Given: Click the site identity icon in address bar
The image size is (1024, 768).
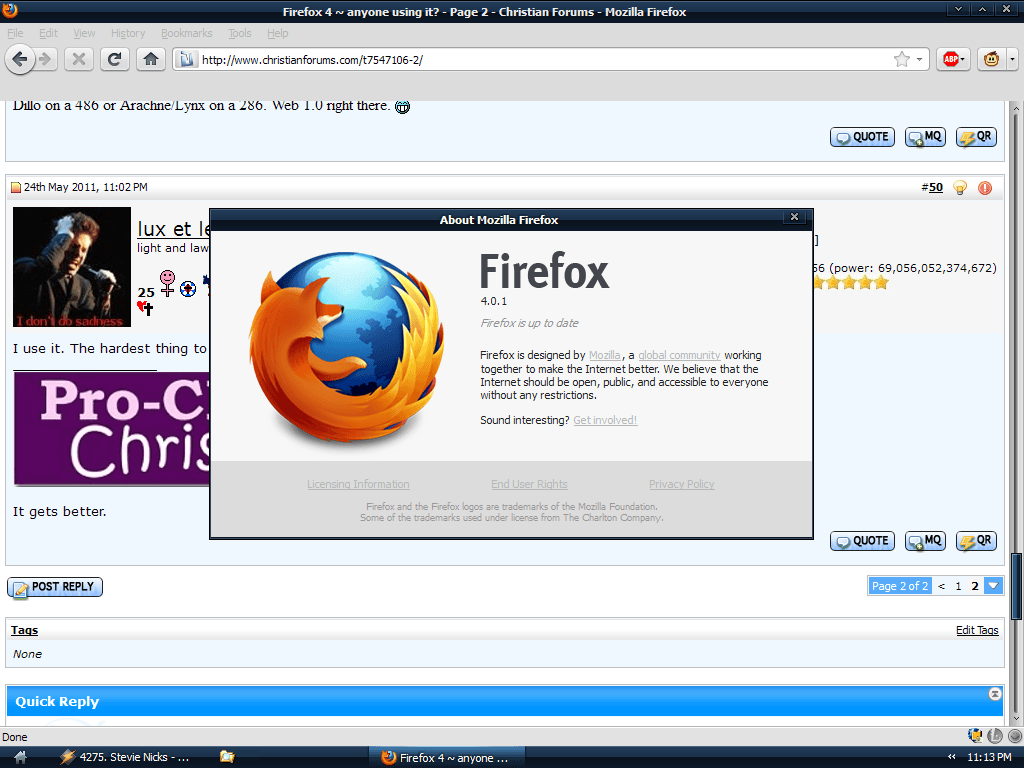Looking at the screenshot, I should pyautogui.click(x=187, y=60).
